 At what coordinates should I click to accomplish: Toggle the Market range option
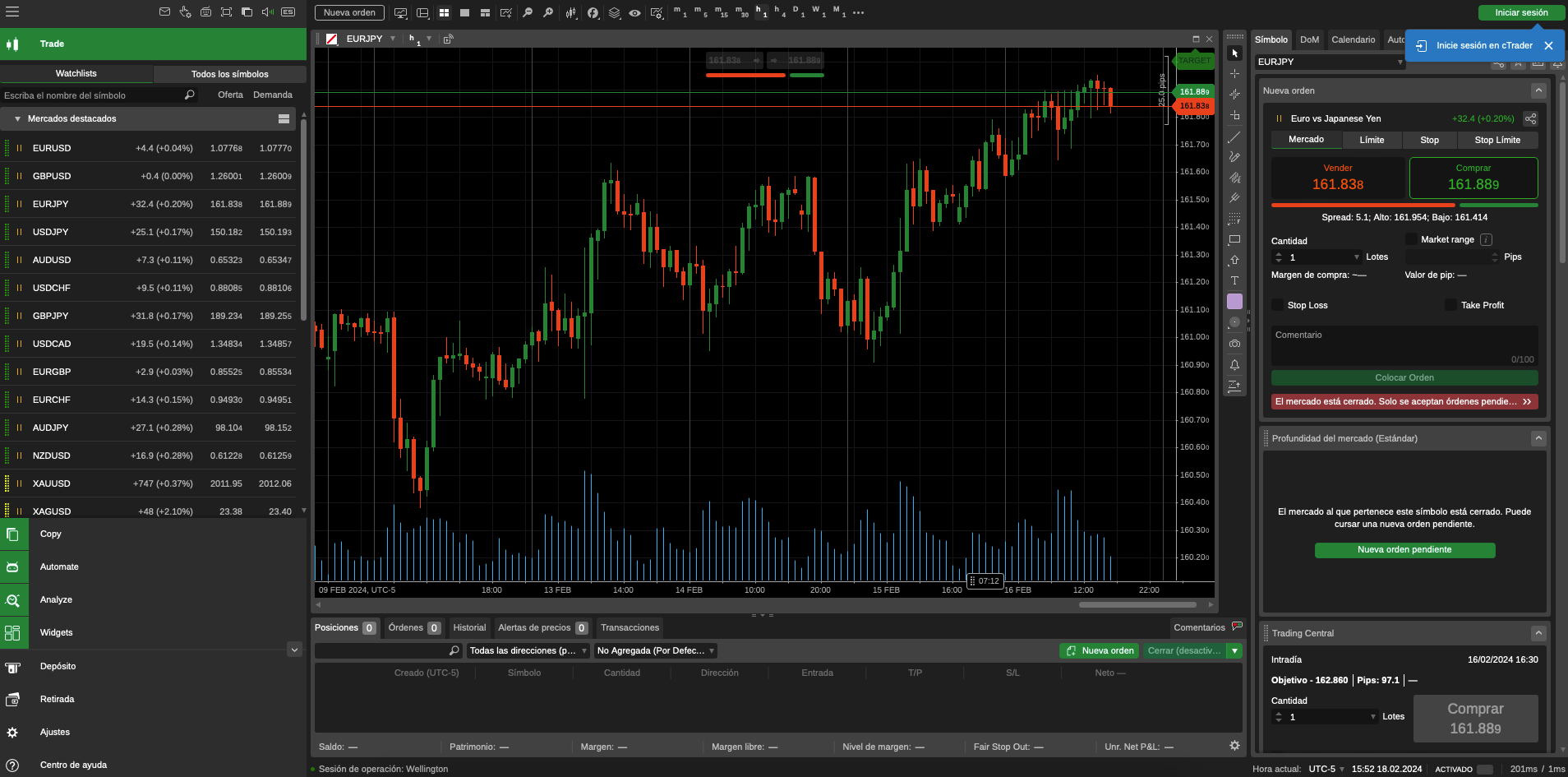[x=1410, y=239]
